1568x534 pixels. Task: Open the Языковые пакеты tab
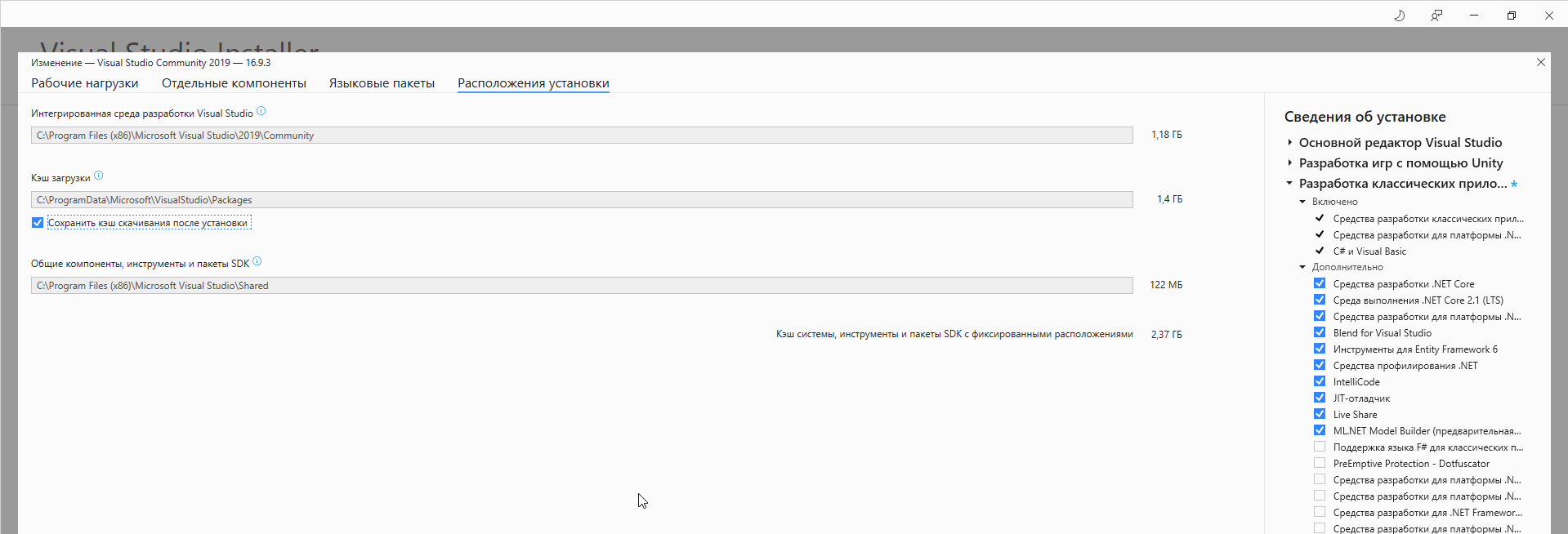[382, 83]
